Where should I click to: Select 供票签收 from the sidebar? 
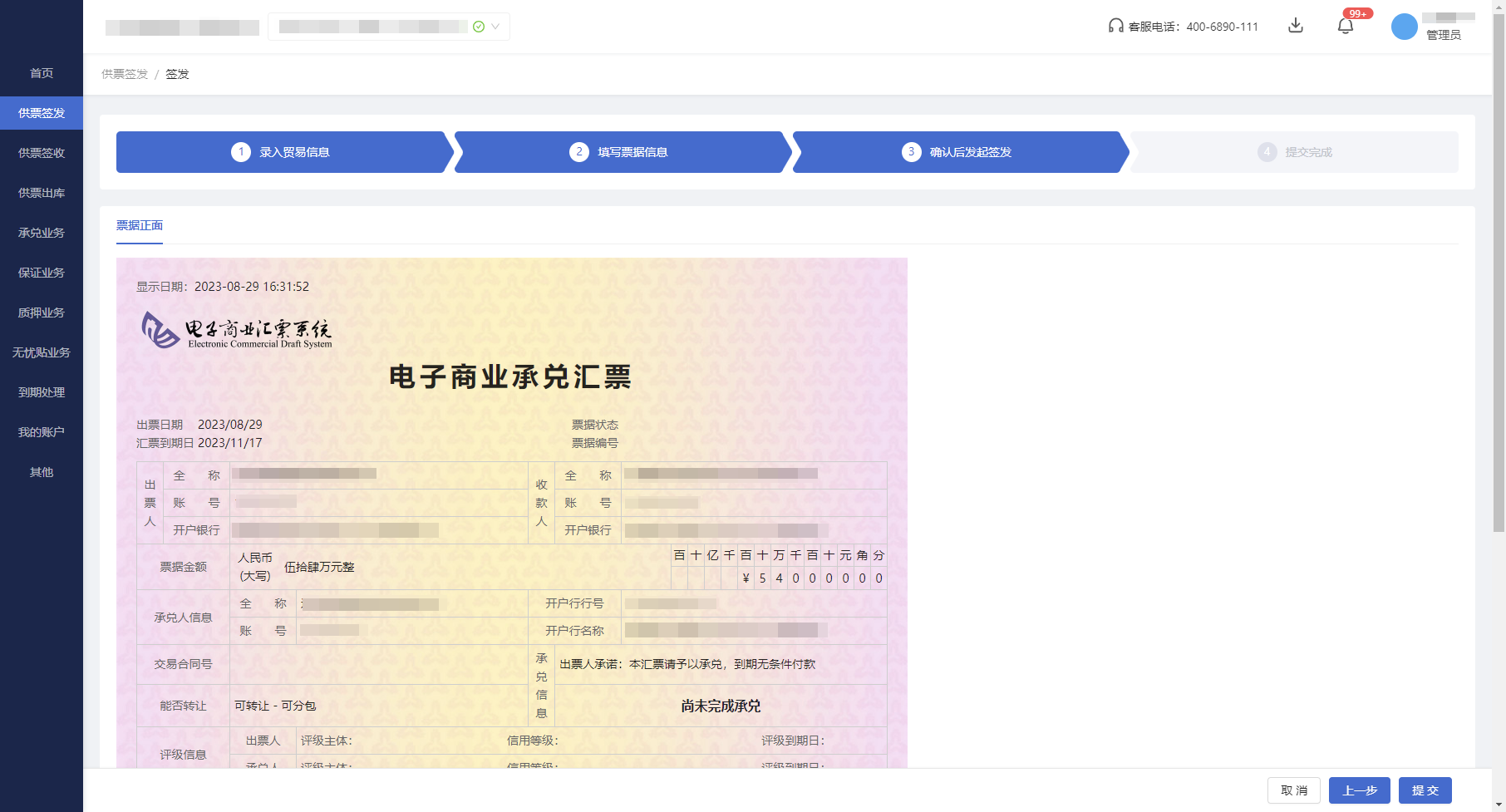(41, 152)
